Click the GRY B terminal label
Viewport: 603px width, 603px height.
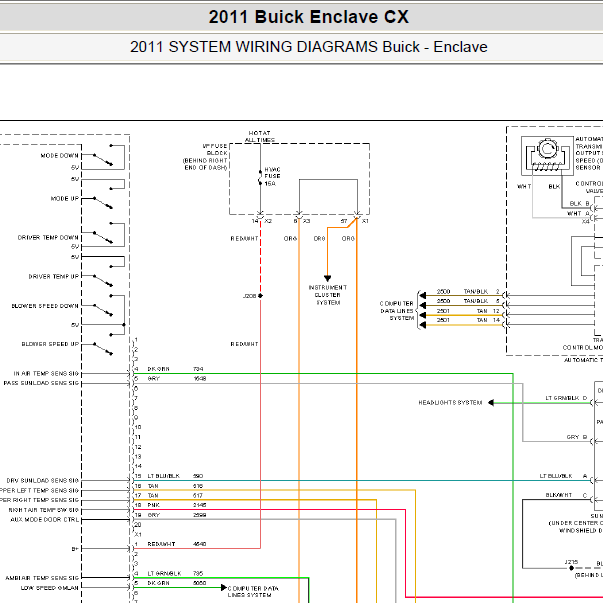pyautogui.click(x=576, y=437)
